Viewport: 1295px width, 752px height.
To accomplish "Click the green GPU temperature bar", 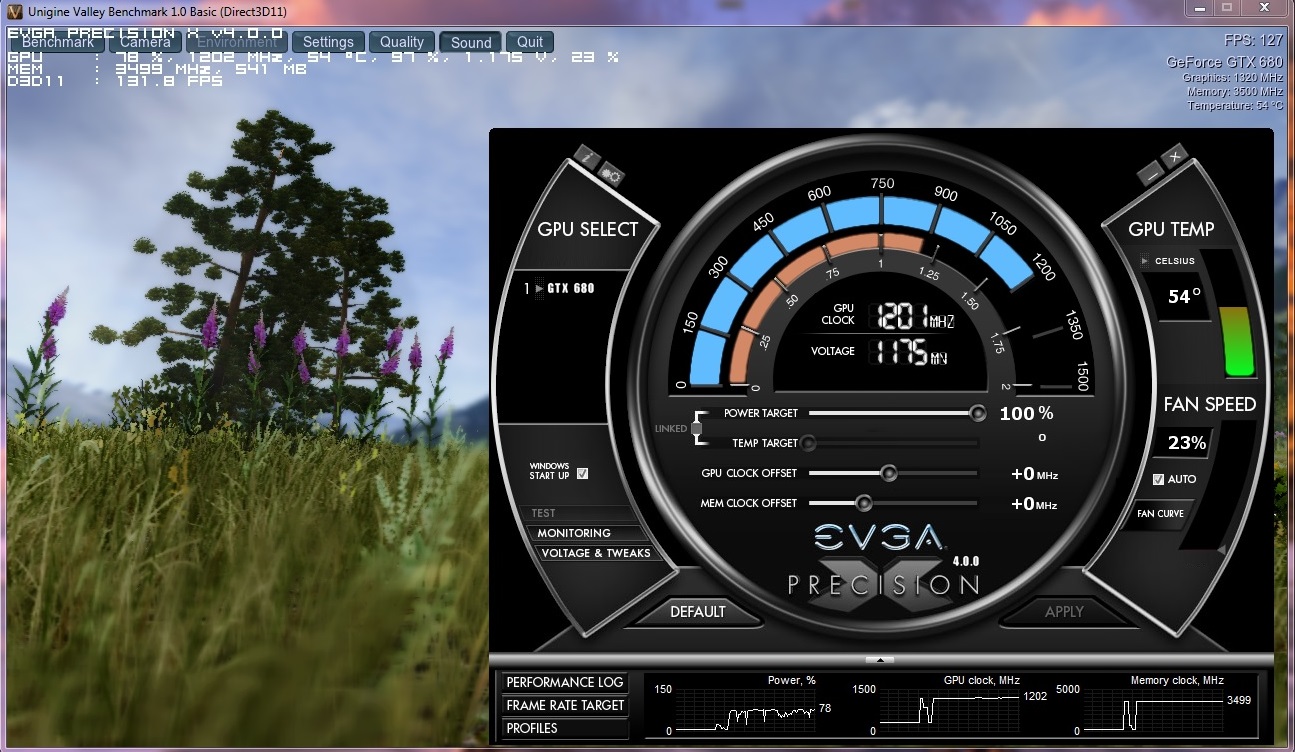I will pyautogui.click(x=1238, y=341).
